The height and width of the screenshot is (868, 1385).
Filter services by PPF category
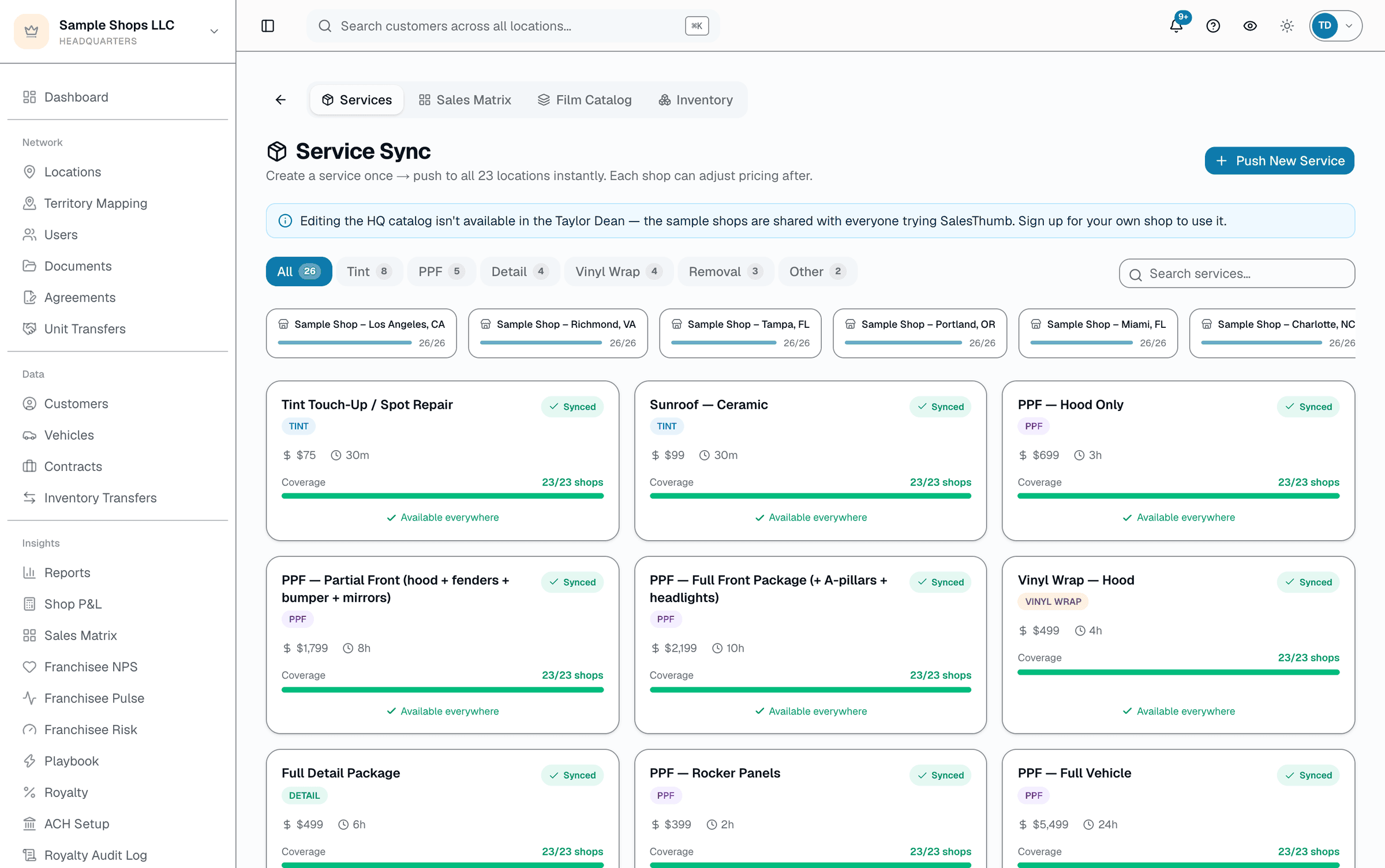coord(441,271)
